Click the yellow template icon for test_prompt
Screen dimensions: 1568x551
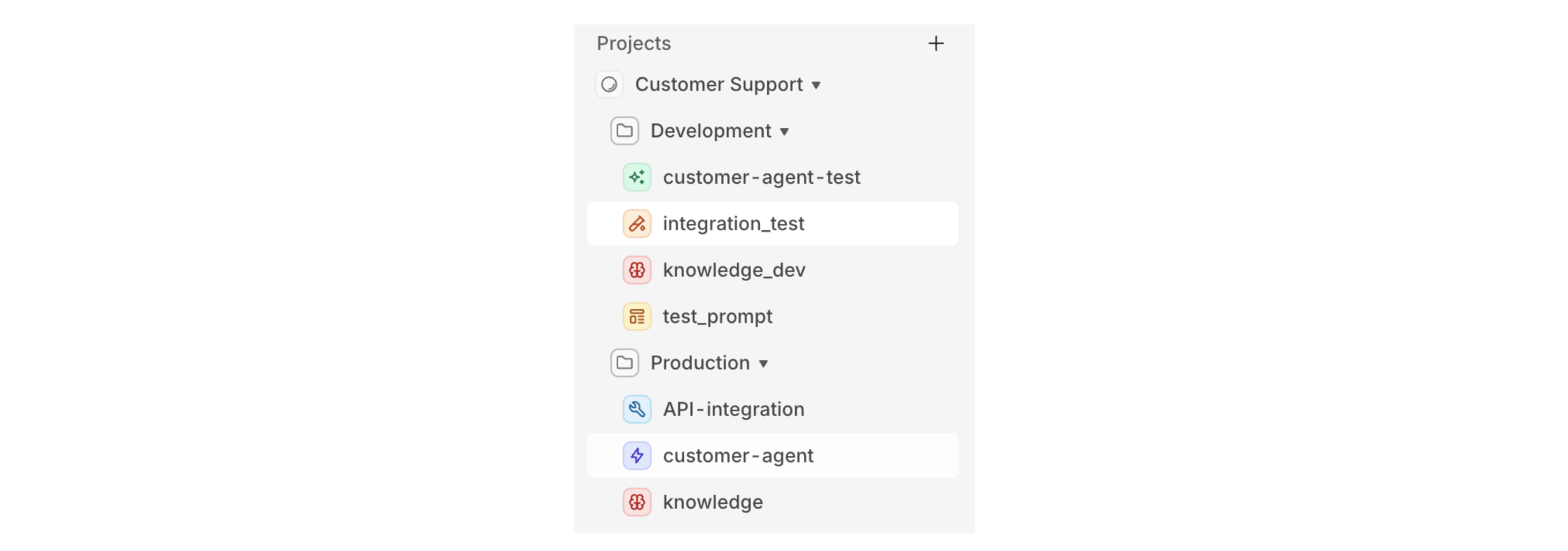pos(637,317)
